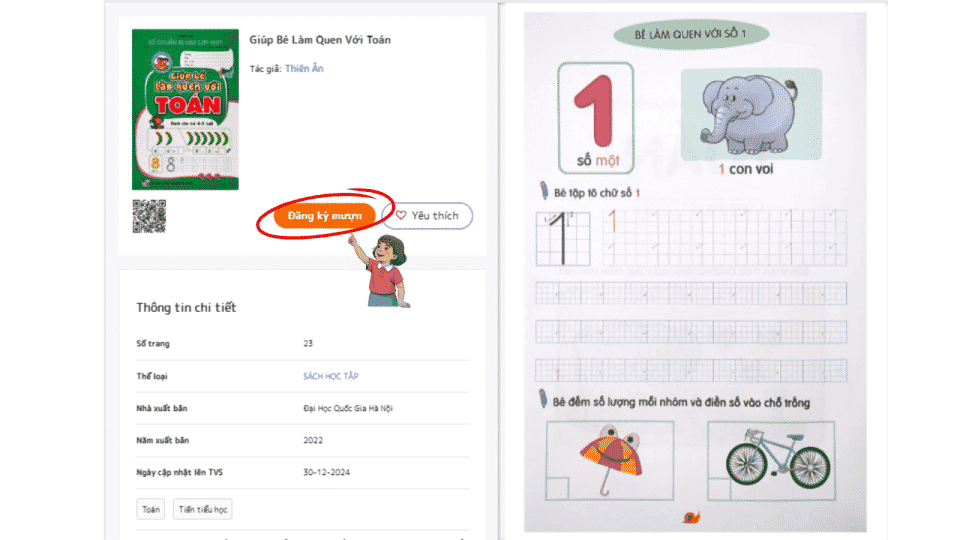This screenshot has height=540, width=960.
Task: Click the Thông tin chi tiết heading
Action: 186,307
